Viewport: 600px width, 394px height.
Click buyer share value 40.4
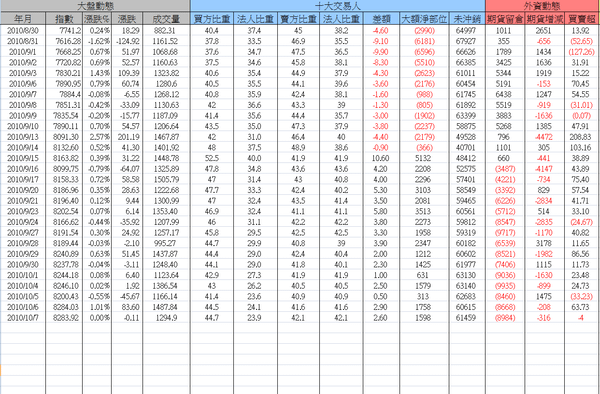212,30
